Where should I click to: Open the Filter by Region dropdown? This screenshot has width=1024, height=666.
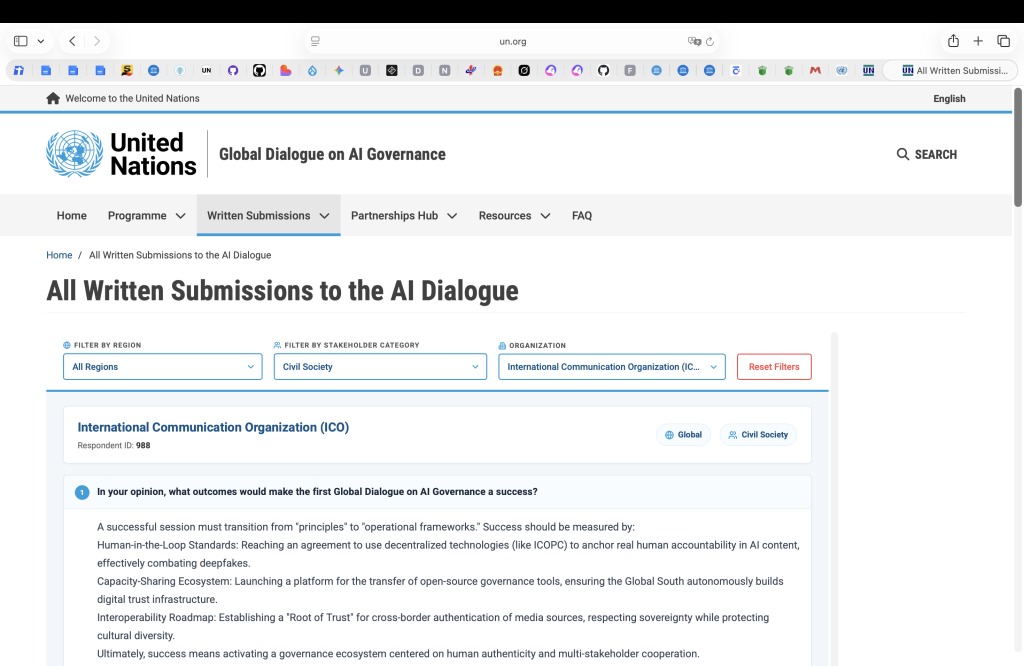[x=163, y=366]
